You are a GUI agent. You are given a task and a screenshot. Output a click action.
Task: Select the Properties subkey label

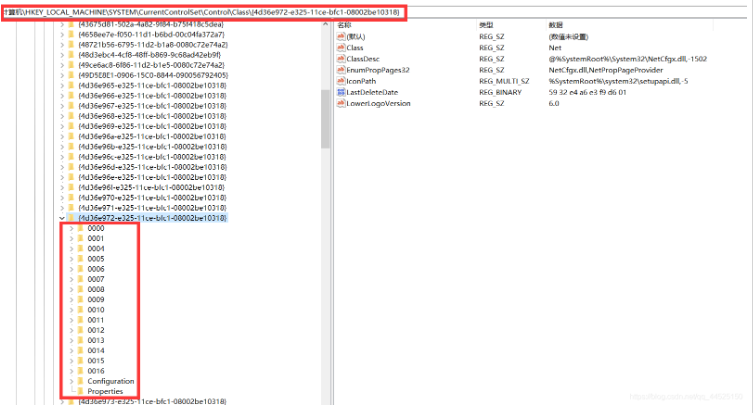click(105, 391)
